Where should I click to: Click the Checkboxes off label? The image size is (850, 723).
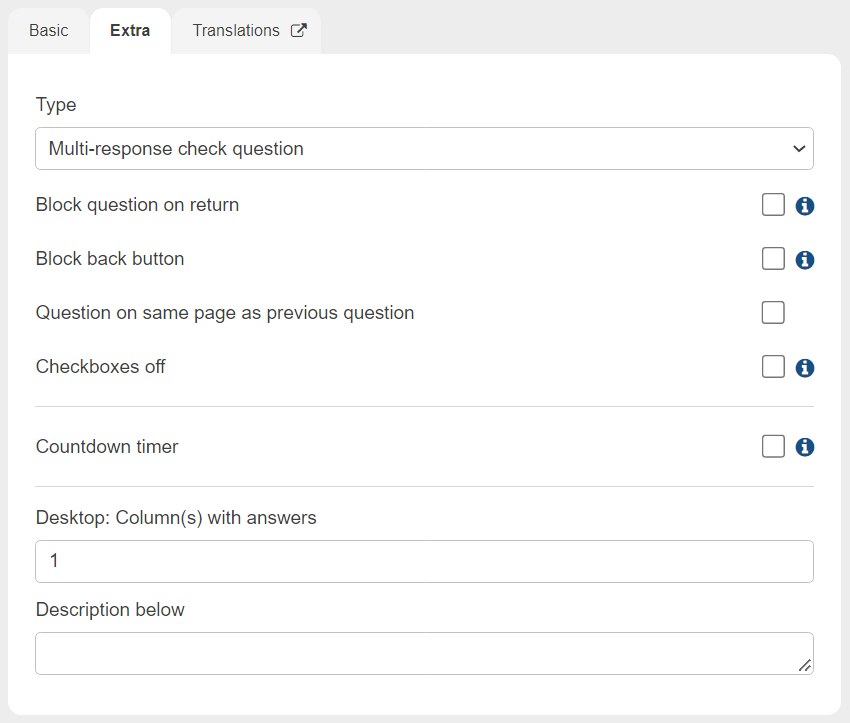[100, 367]
